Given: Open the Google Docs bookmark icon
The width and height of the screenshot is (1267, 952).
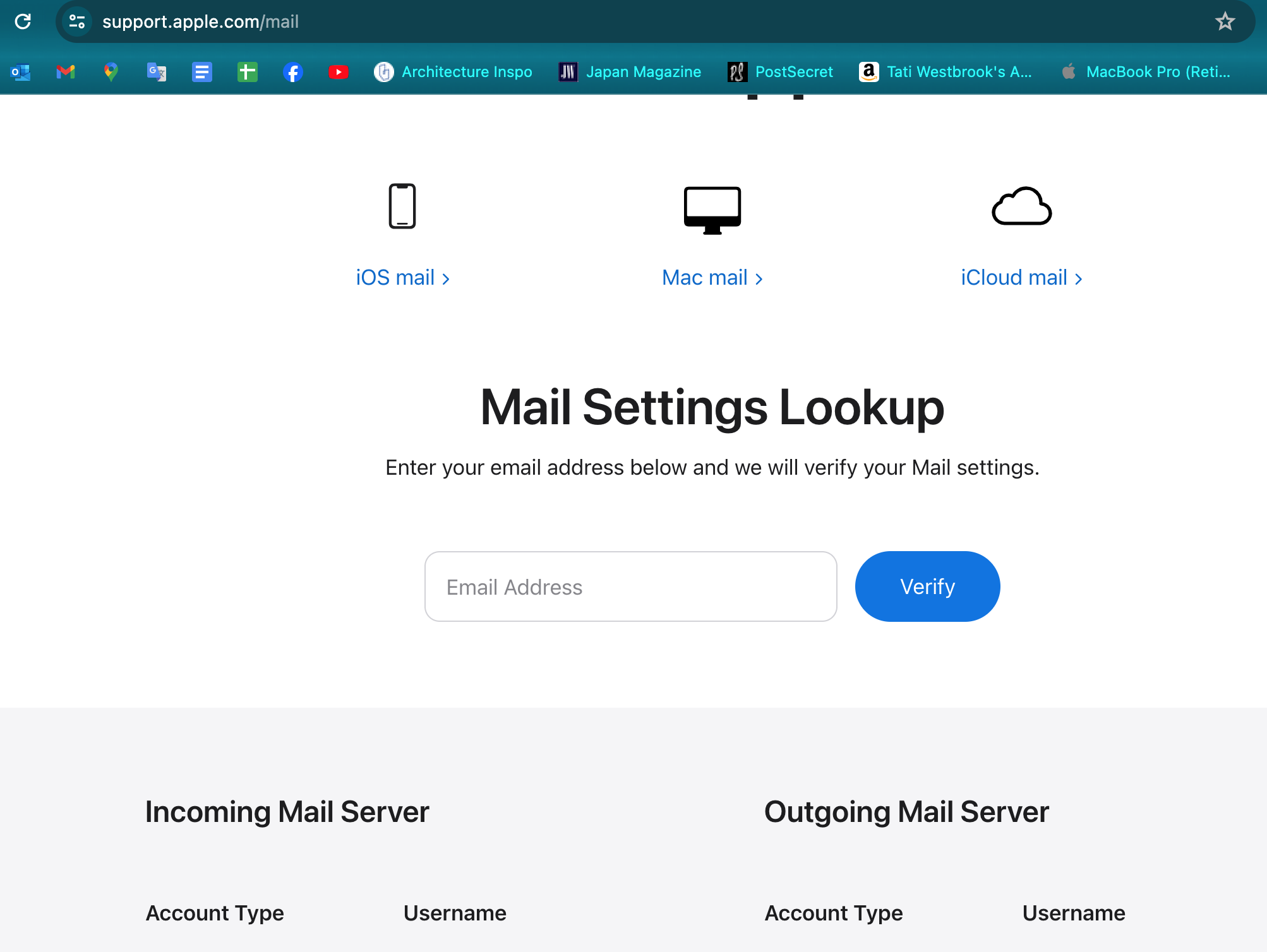Looking at the screenshot, I should [x=202, y=72].
